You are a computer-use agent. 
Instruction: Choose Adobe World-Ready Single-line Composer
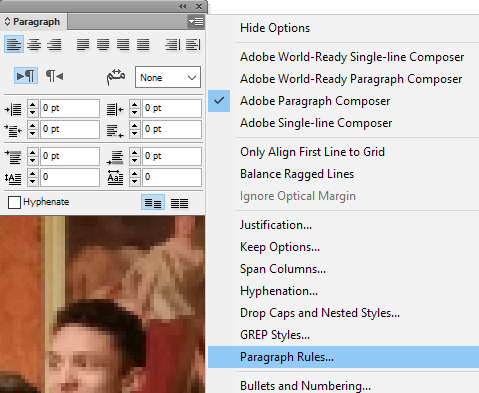click(x=352, y=57)
